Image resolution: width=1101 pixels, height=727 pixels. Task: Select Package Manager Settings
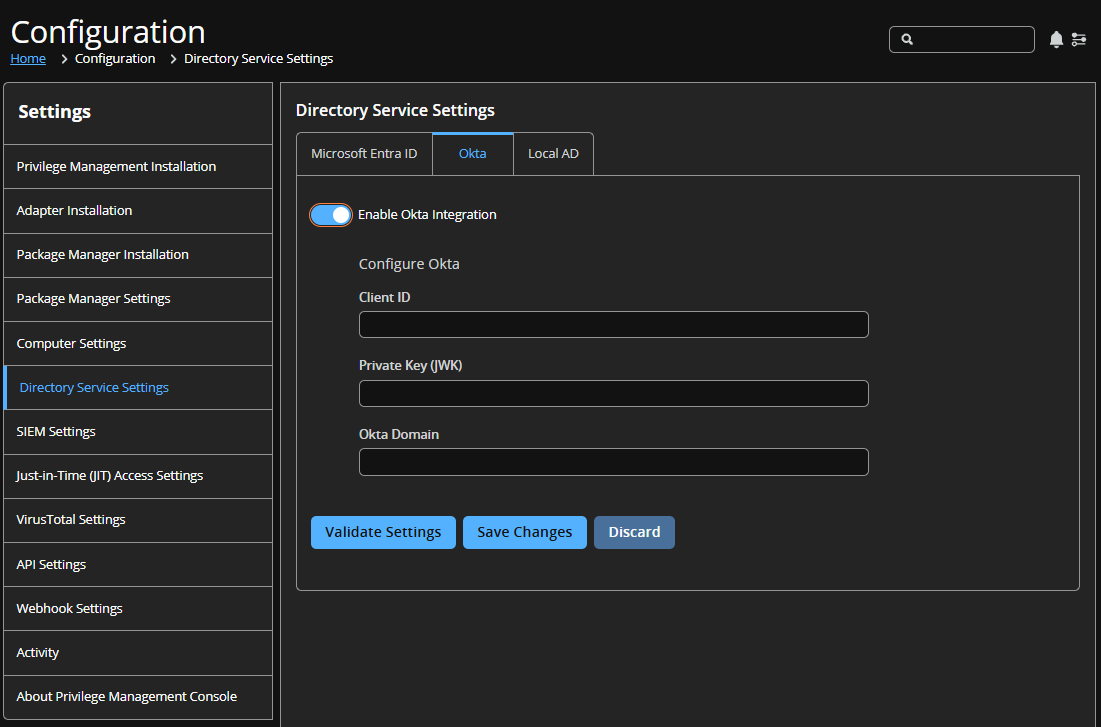(x=138, y=299)
